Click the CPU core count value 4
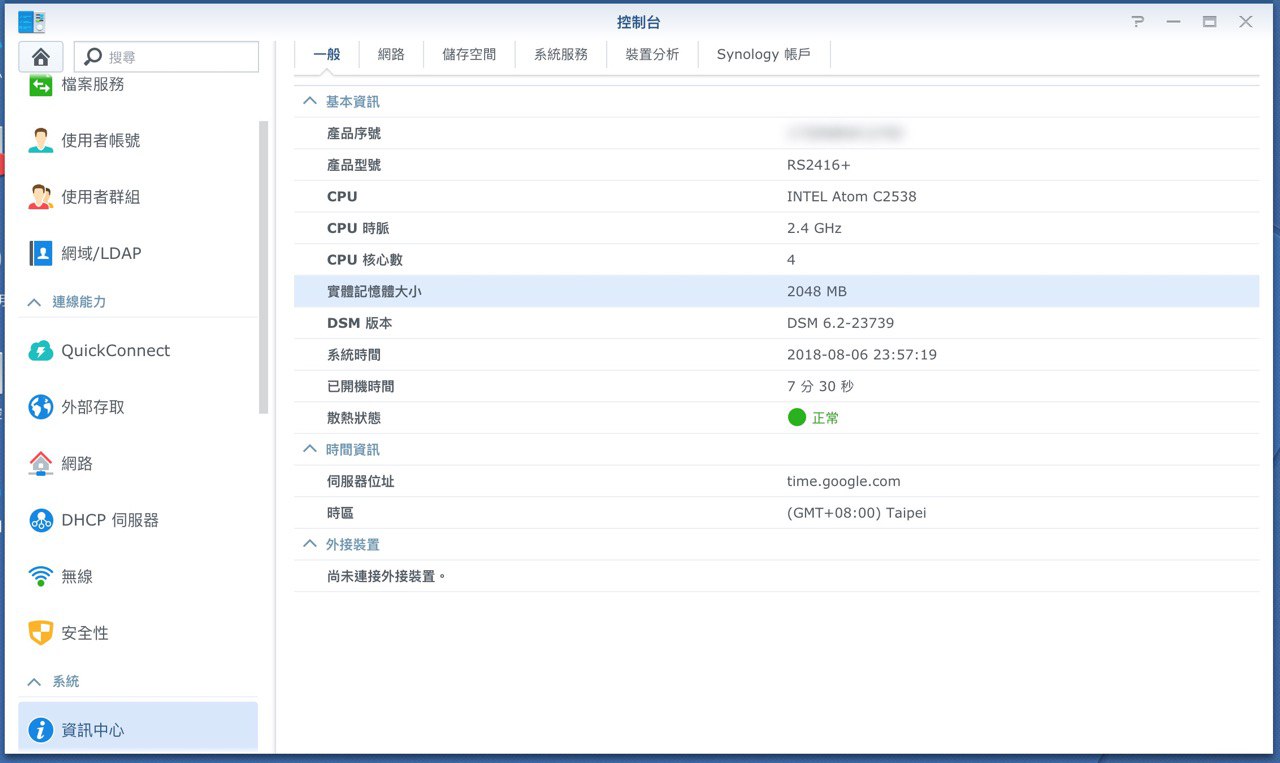 791,260
